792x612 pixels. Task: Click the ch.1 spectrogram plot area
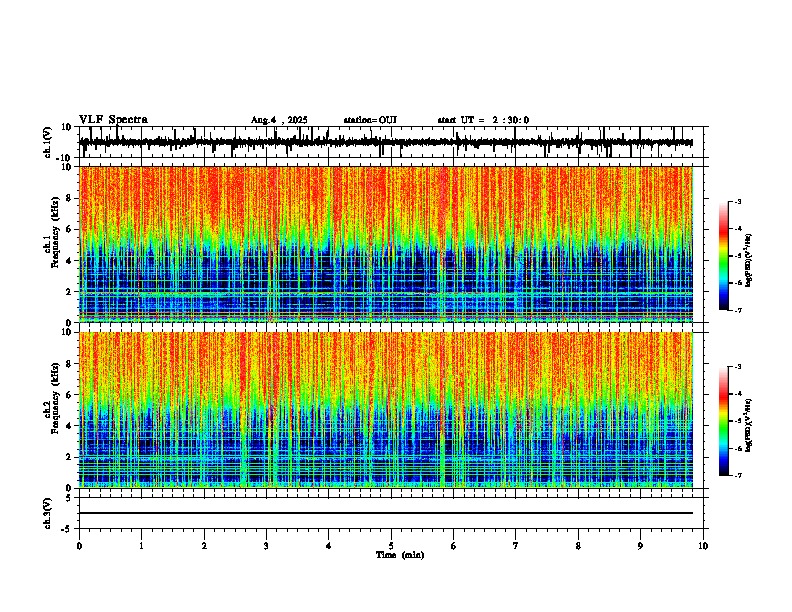tap(386, 244)
